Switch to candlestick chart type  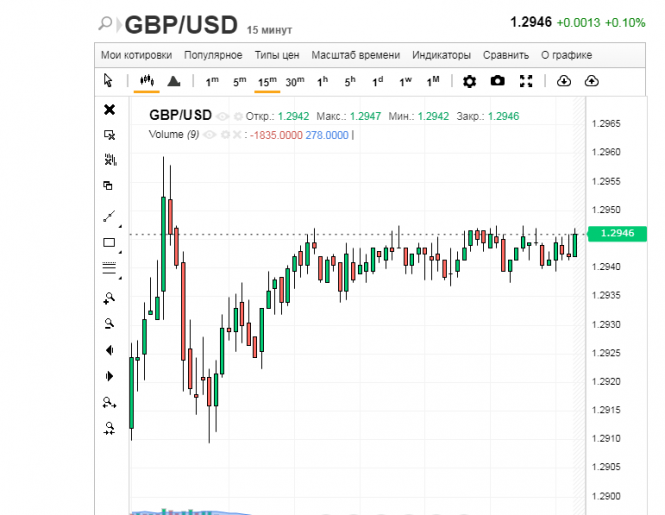[x=147, y=80]
